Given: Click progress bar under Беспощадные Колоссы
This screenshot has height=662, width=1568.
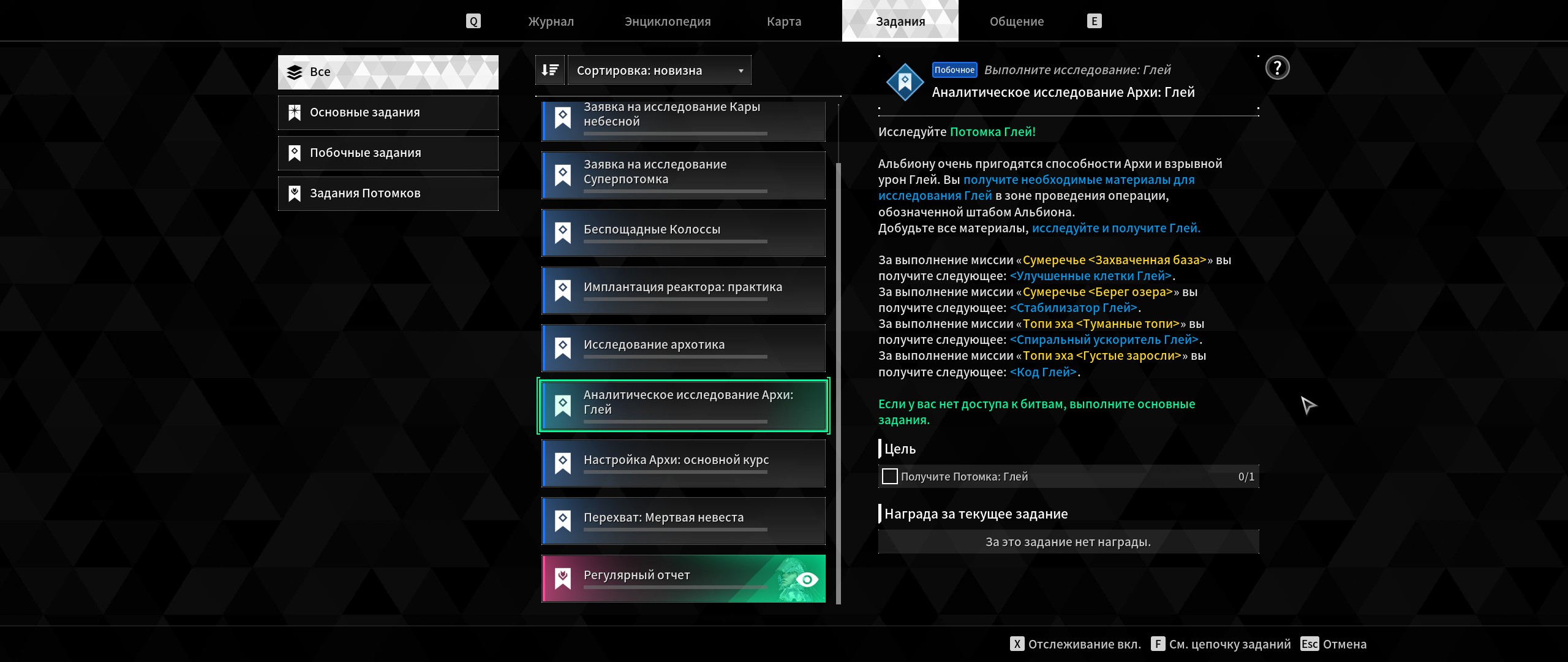Looking at the screenshot, I should (x=675, y=242).
